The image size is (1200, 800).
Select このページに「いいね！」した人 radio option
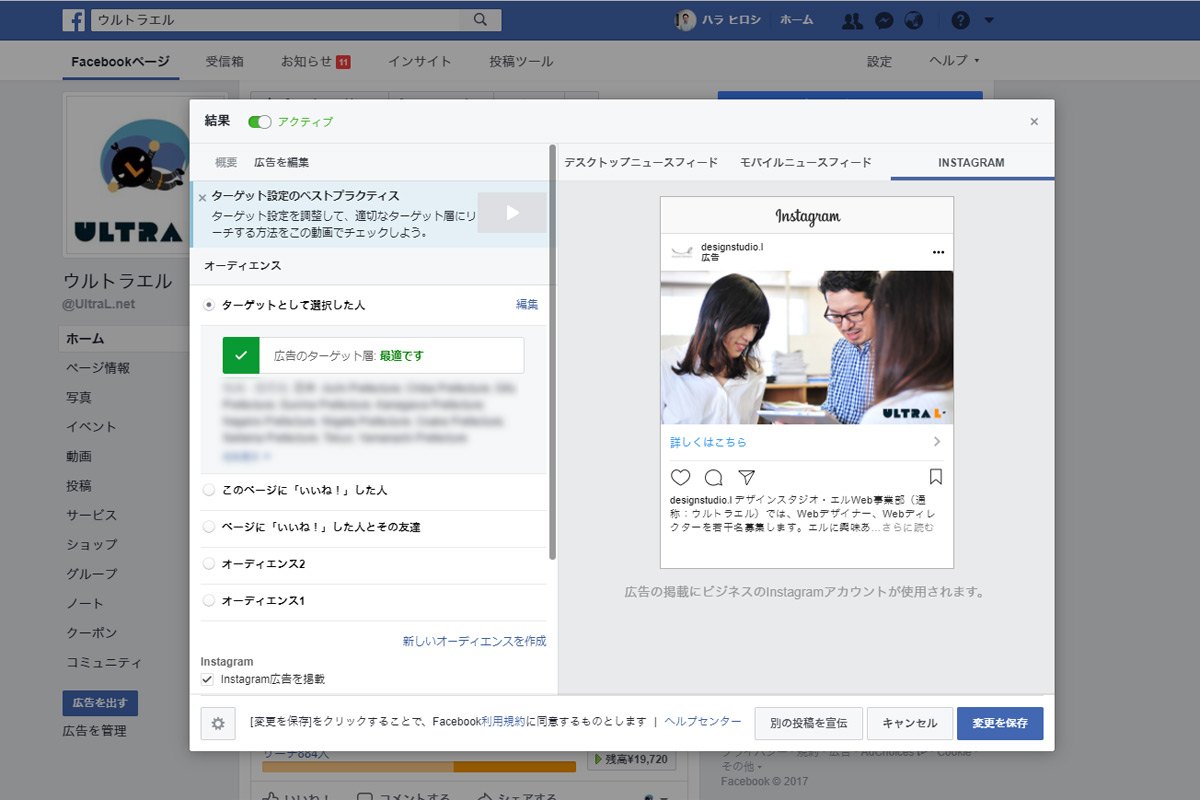pos(208,490)
